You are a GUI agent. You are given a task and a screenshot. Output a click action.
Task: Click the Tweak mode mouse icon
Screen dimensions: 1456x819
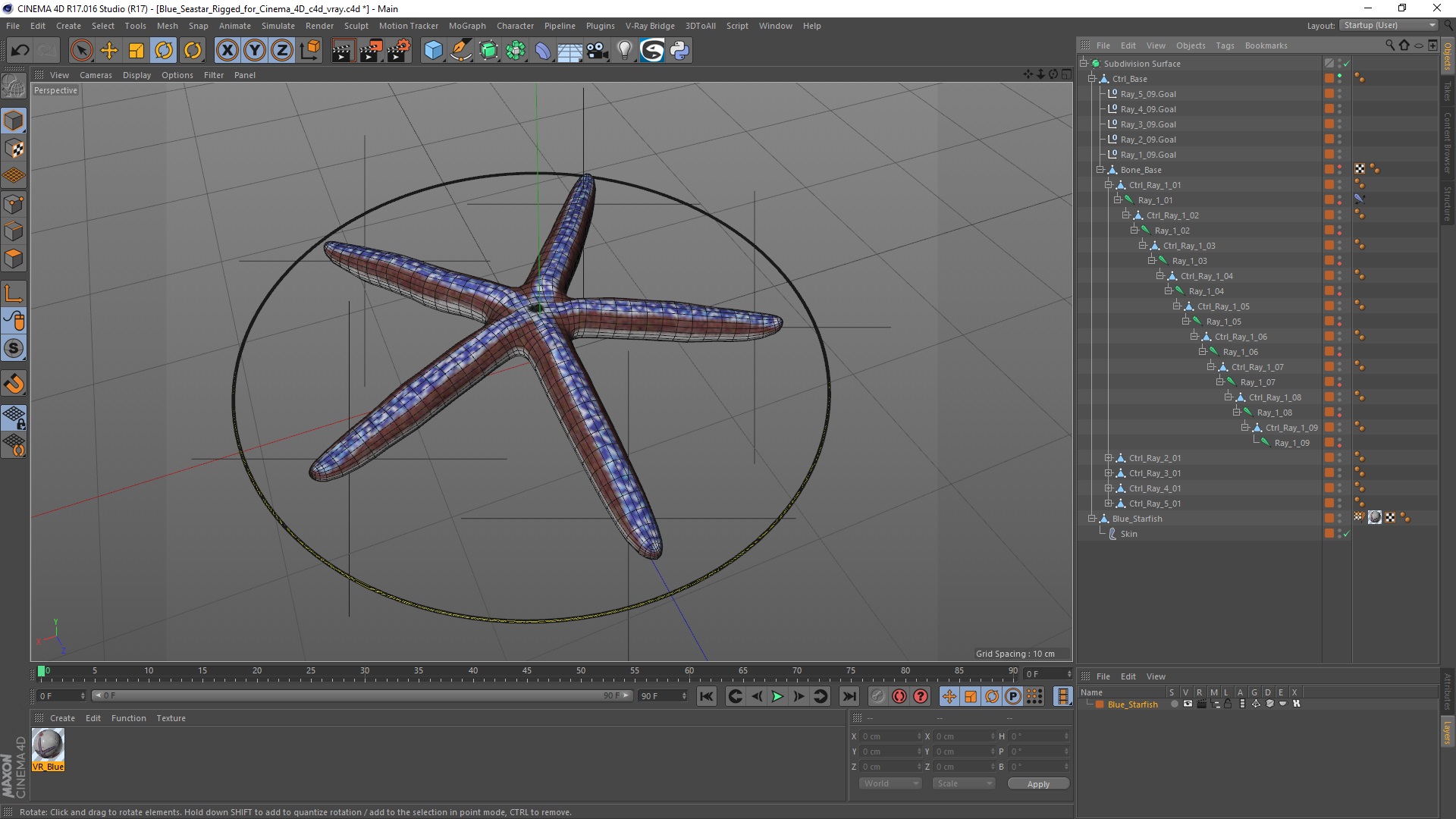(14, 322)
